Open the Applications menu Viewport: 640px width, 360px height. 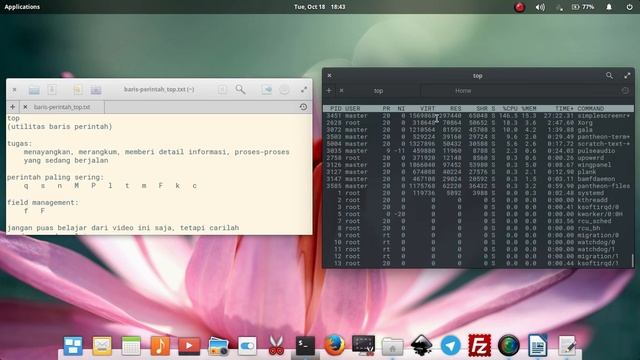22,7
